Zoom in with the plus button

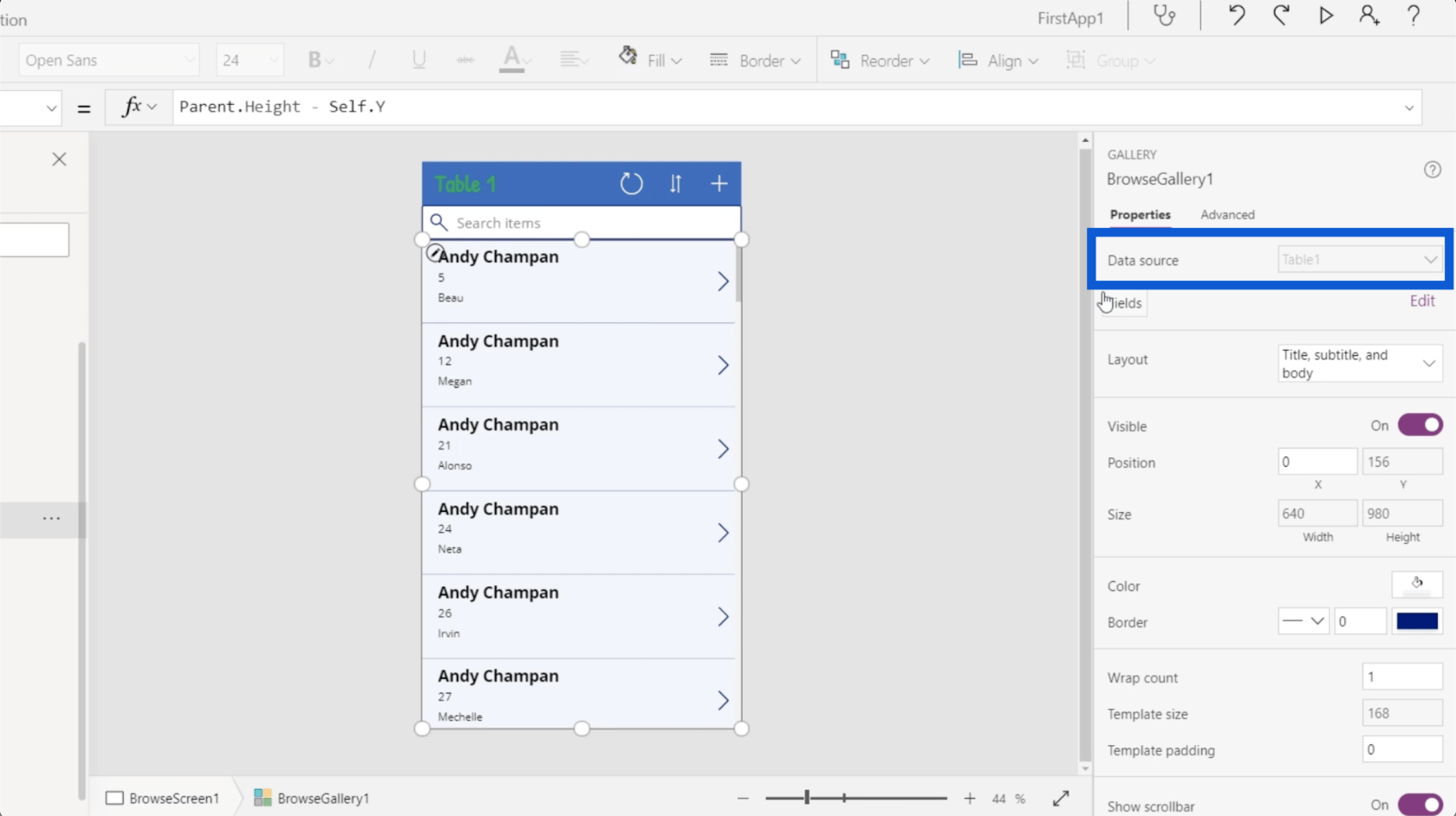pyautogui.click(x=970, y=798)
